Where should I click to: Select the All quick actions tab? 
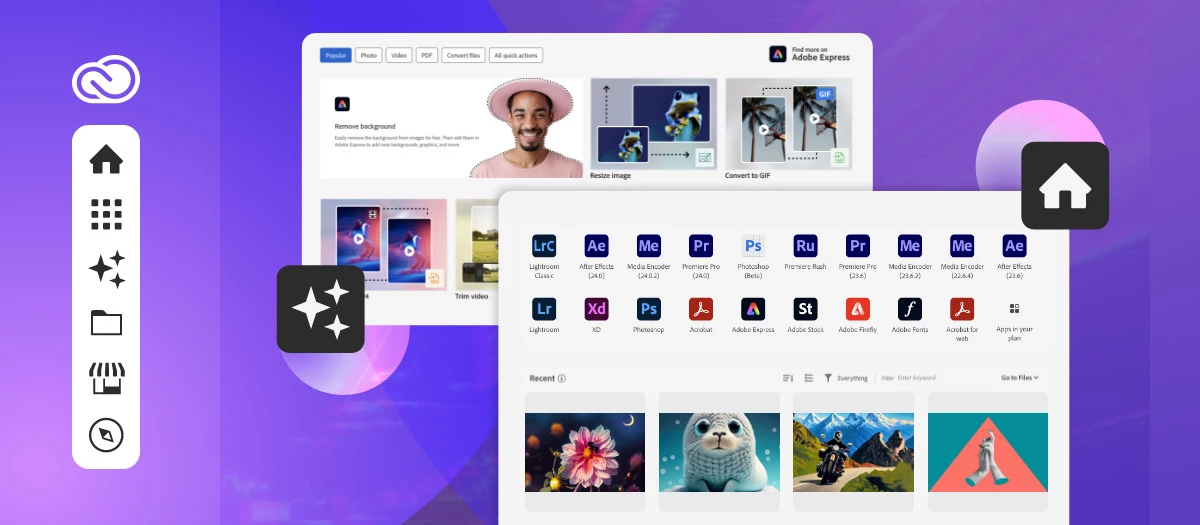tap(516, 55)
